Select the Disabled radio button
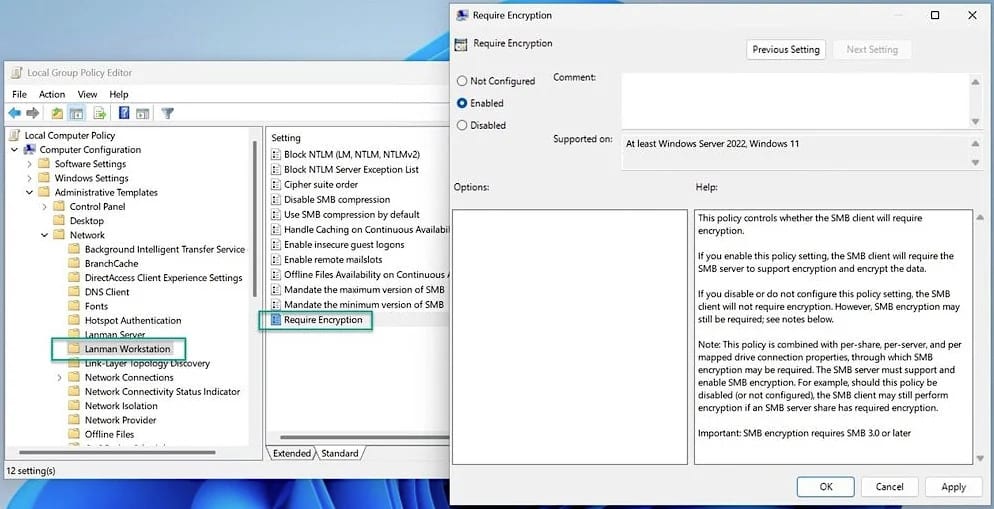994x509 pixels. pos(462,126)
